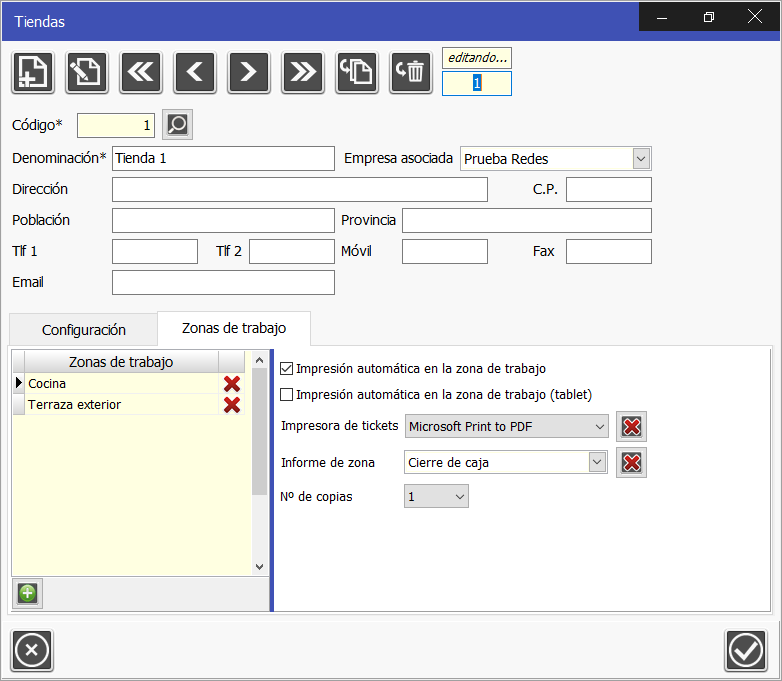The image size is (782, 681).
Task: Open the Código search magnifier
Action: pyautogui.click(x=177, y=125)
